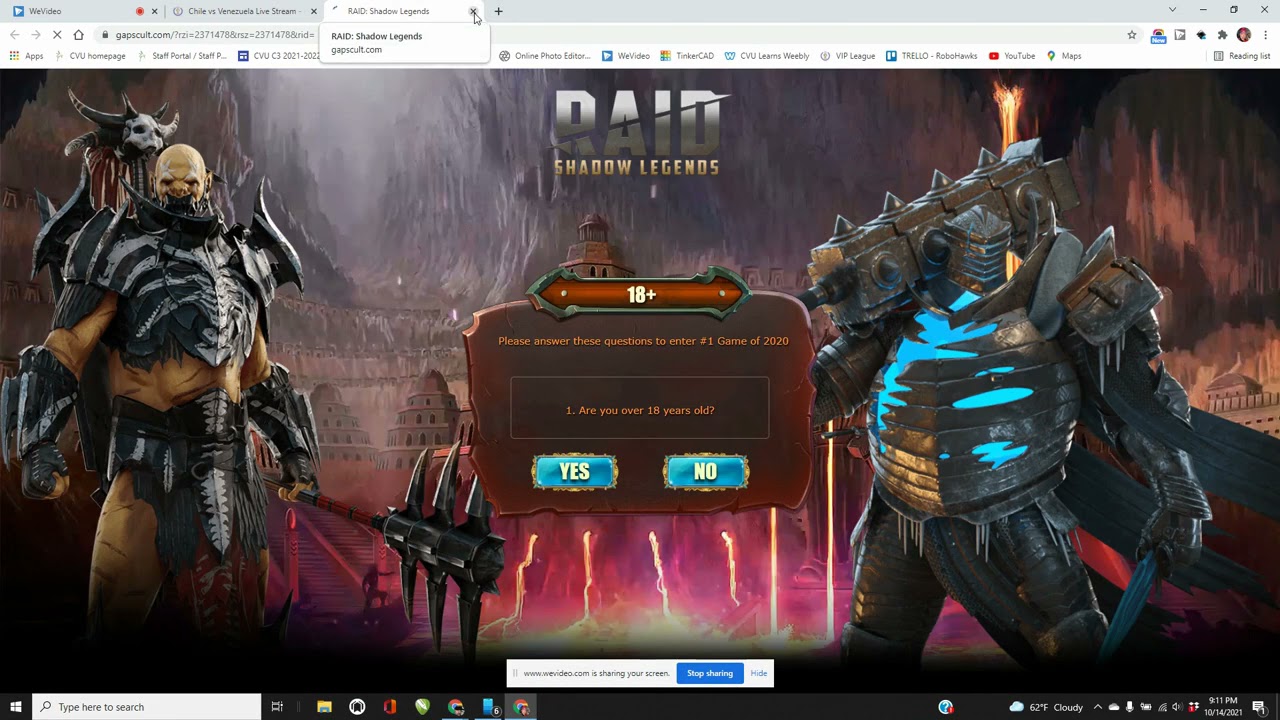Open the Get Help icon on the taskbar
Screen dimensions: 1280x720
point(945,707)
